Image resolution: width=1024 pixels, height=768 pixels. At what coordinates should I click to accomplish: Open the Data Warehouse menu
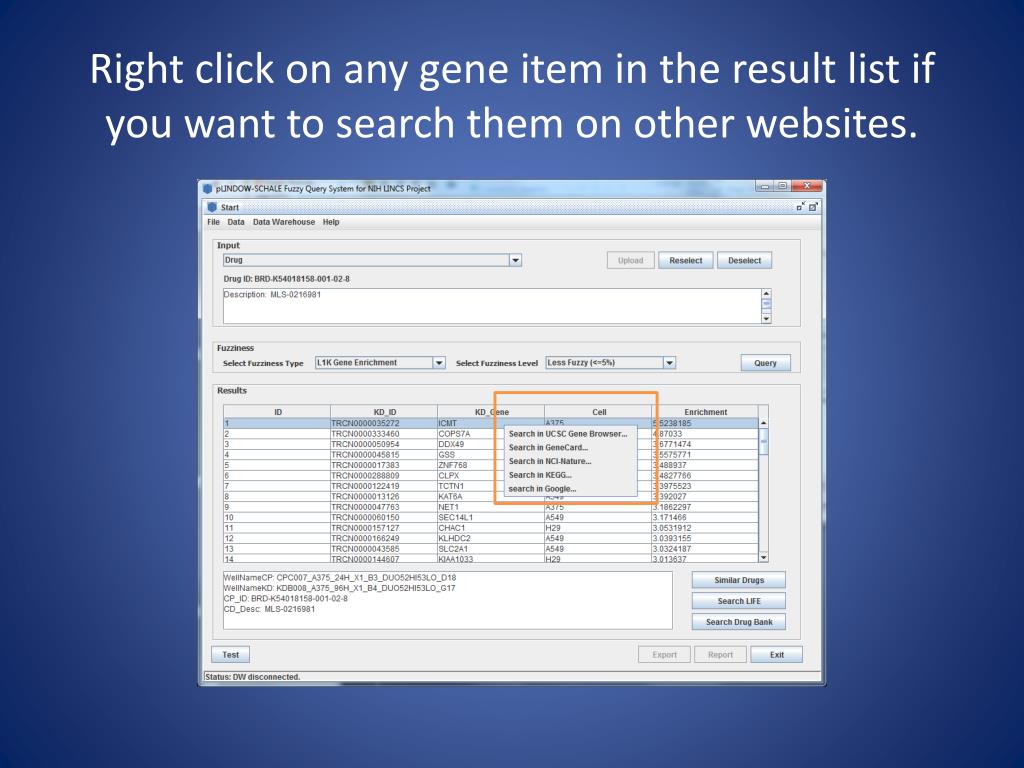point(283,222)
